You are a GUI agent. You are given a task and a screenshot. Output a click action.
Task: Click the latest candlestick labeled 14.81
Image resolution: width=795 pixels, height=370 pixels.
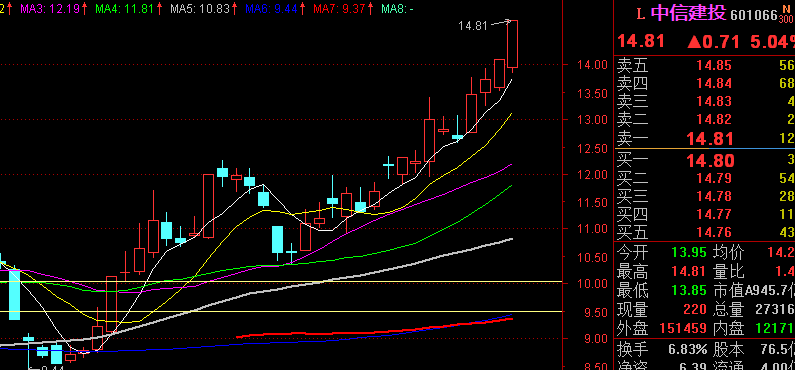513,44
